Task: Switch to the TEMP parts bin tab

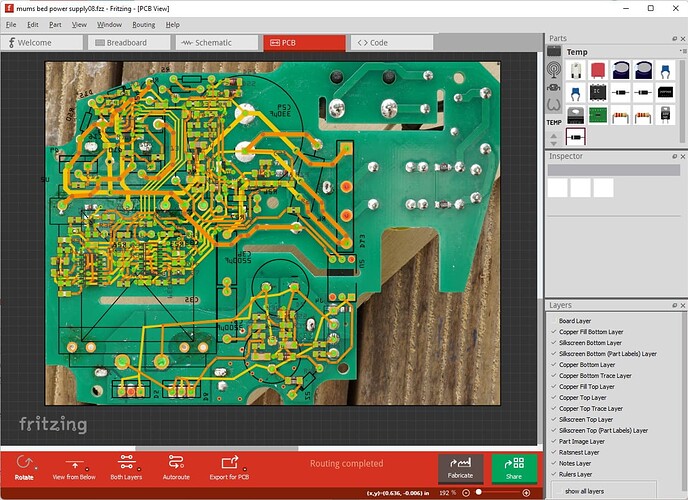Action: tap(554, 122)
